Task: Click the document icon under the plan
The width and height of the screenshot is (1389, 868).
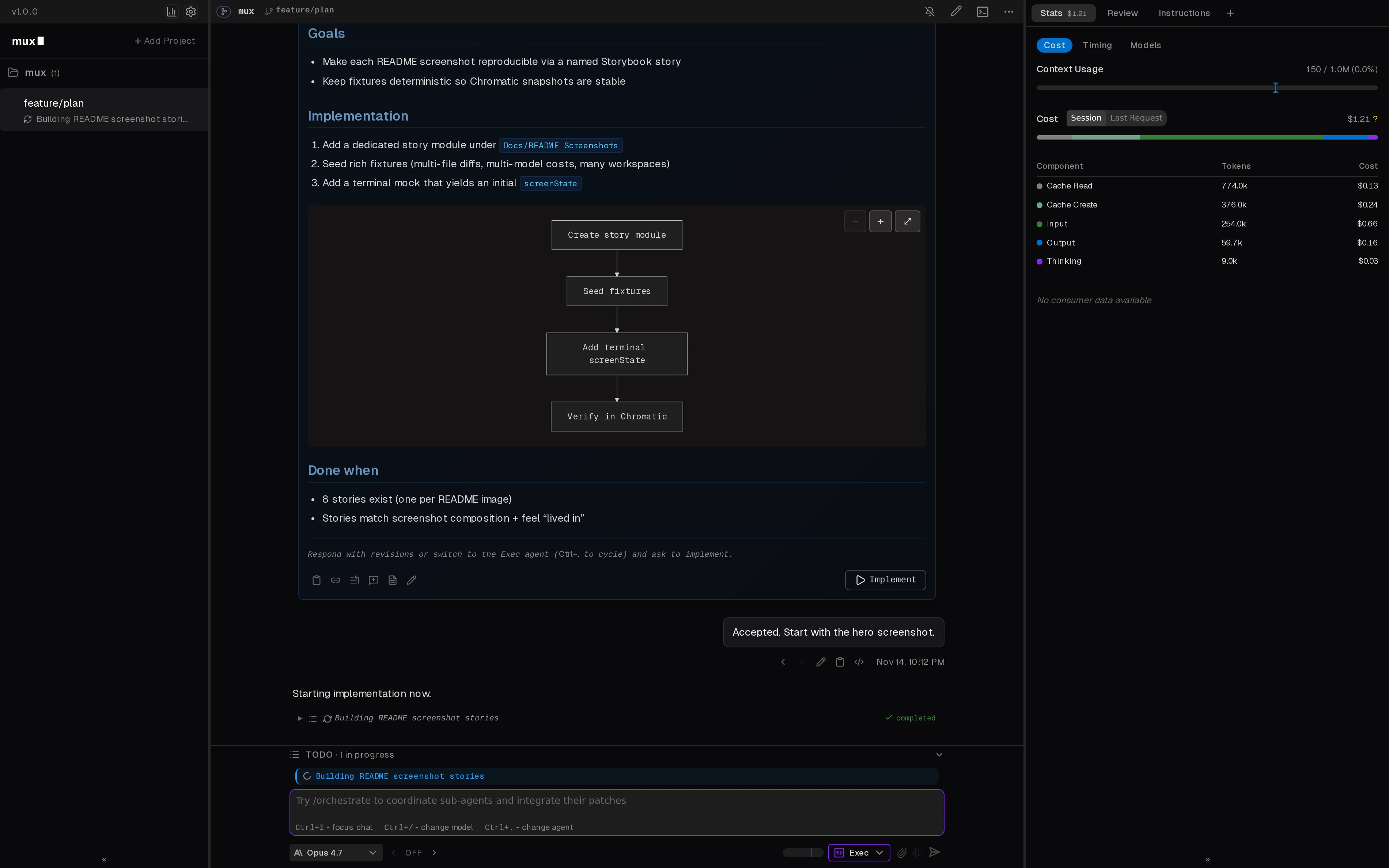Action: [392, 580]
